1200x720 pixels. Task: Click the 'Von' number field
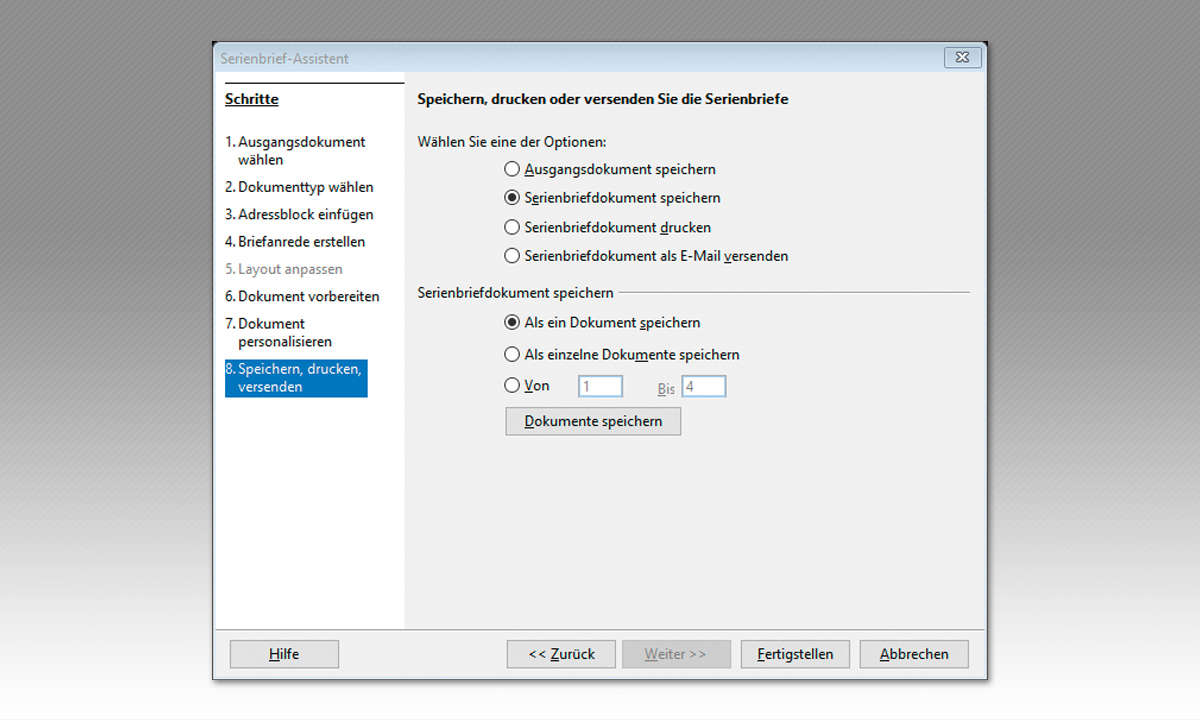coord(600,387)
